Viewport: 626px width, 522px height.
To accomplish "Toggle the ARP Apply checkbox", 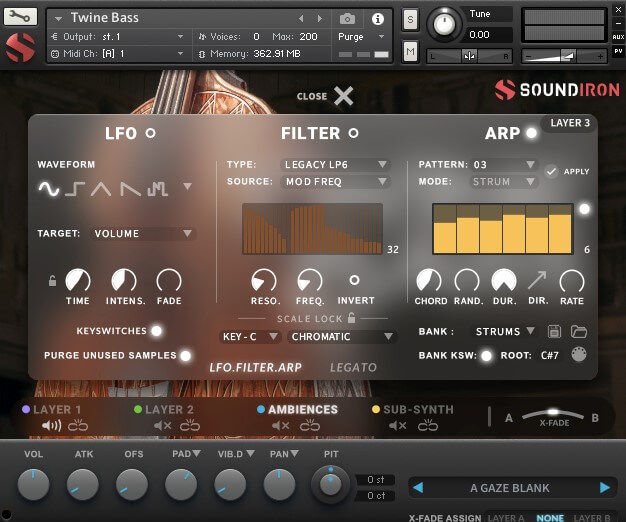I will click(x=551, y=171).
